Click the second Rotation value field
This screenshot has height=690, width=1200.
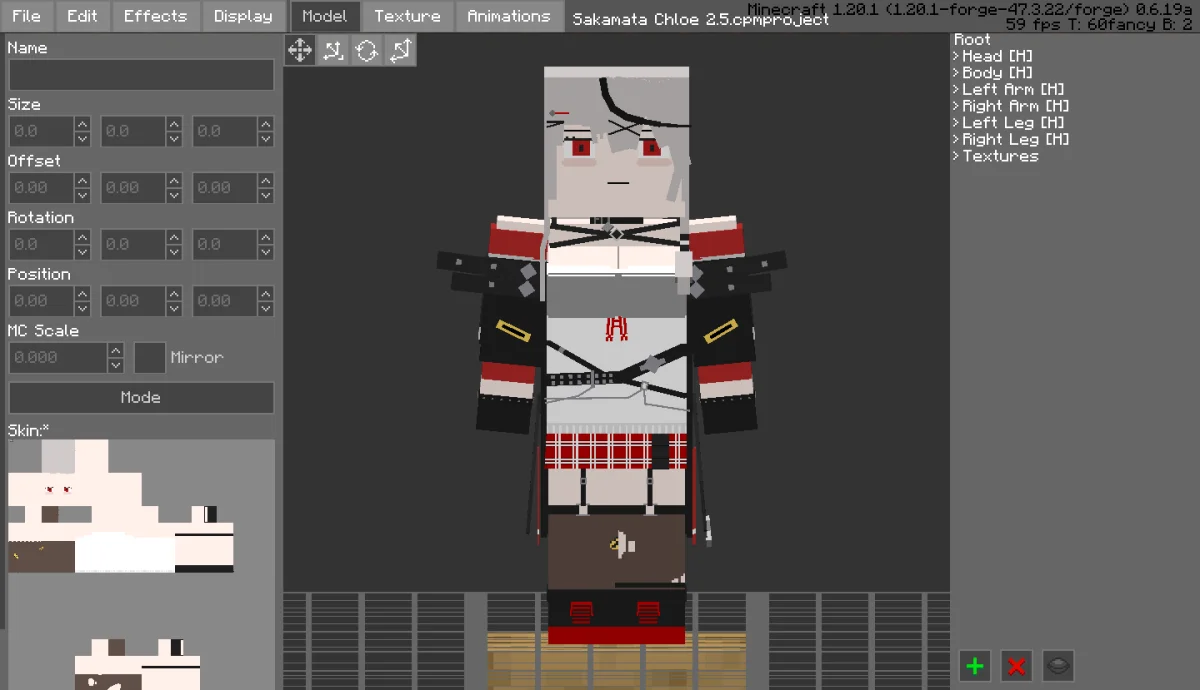pyautogui.click(x=133, y=244)
